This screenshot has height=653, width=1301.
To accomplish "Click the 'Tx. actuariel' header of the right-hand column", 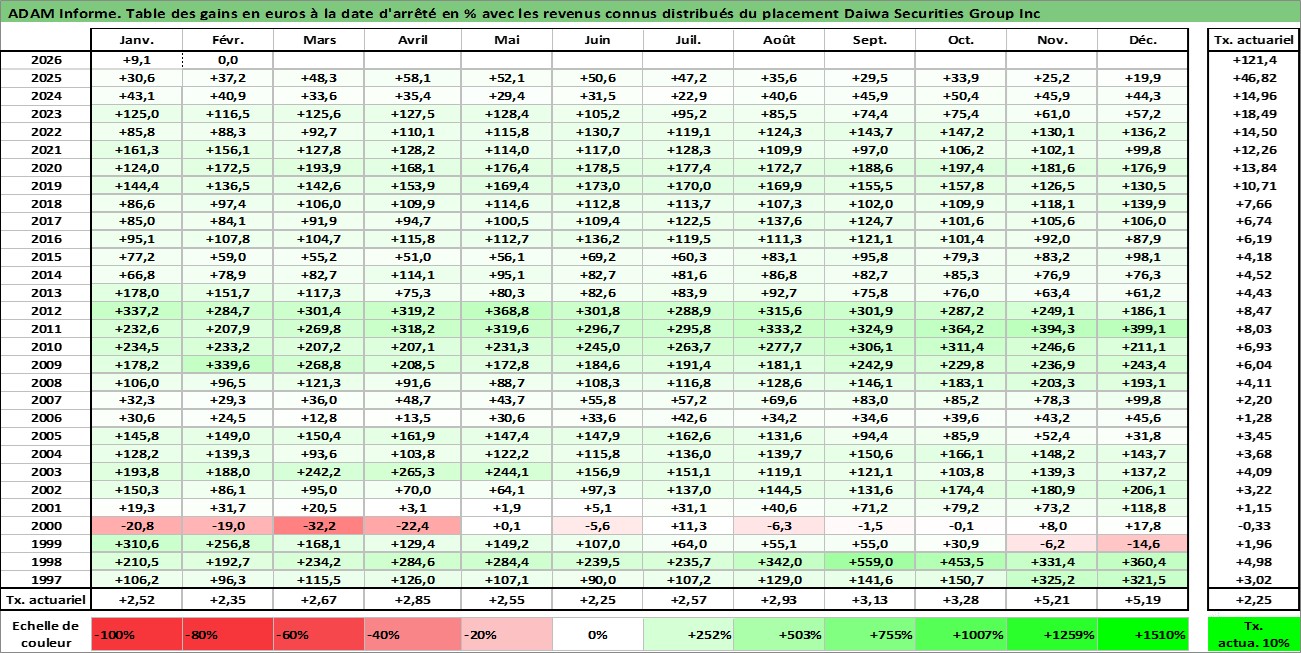I will (x=1253, y=40).
